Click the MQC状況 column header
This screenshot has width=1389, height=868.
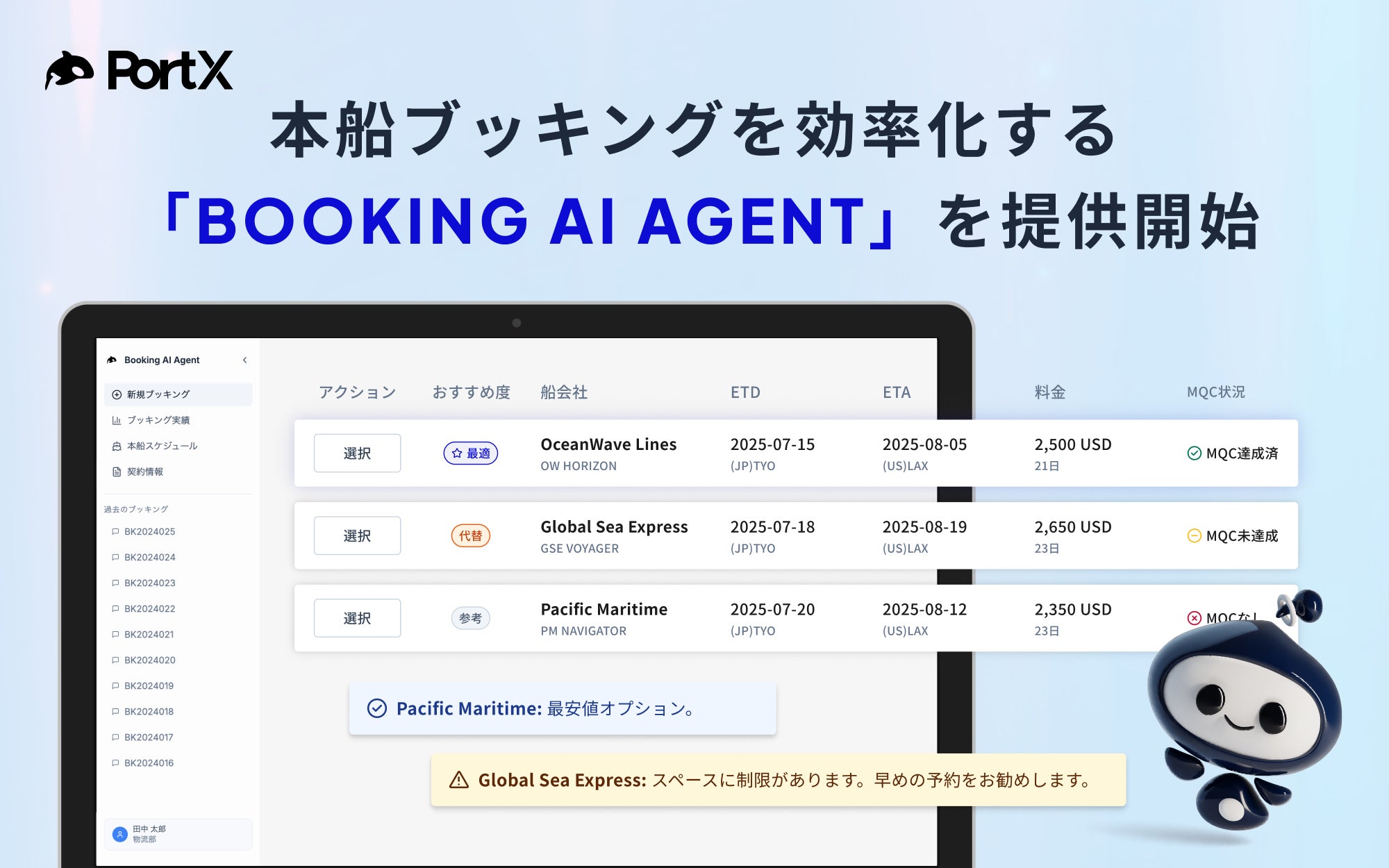coord(1216,392)
